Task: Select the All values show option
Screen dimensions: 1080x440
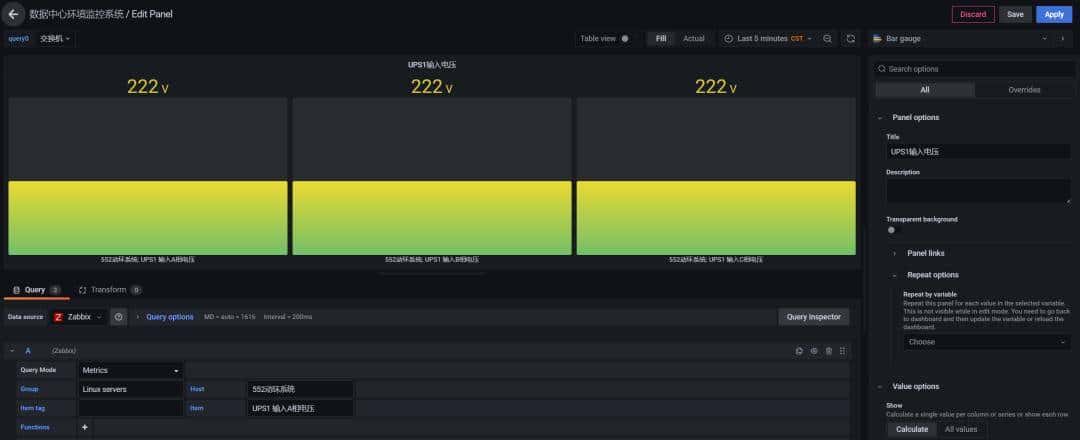Action: click(961, 430)
